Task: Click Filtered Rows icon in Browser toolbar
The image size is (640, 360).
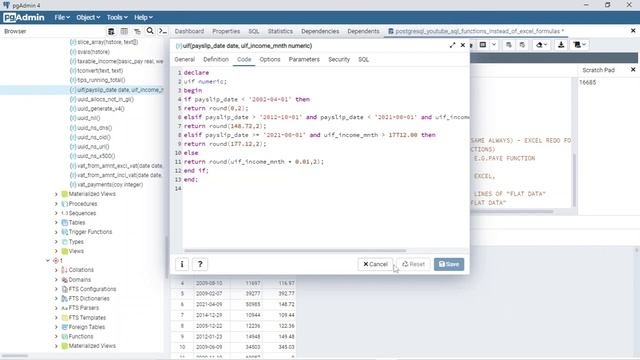Action: coord(137,31)
